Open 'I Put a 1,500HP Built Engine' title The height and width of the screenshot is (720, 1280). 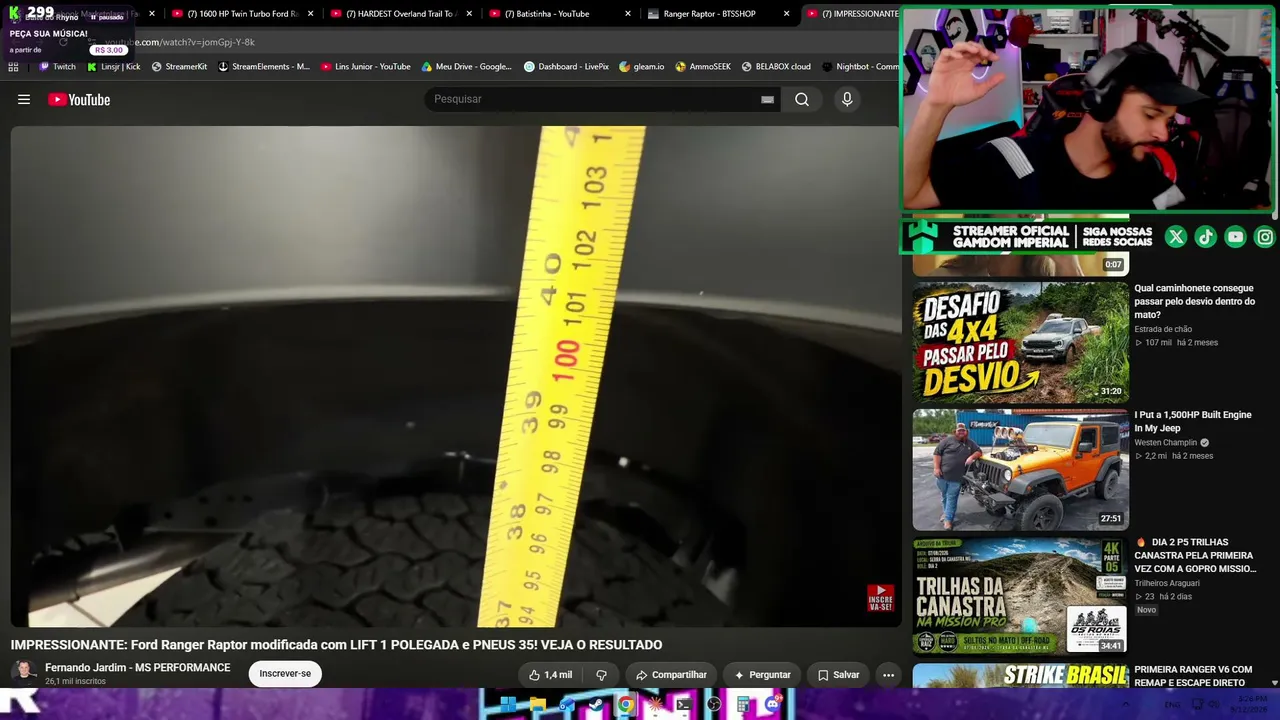coord(1193,421)
